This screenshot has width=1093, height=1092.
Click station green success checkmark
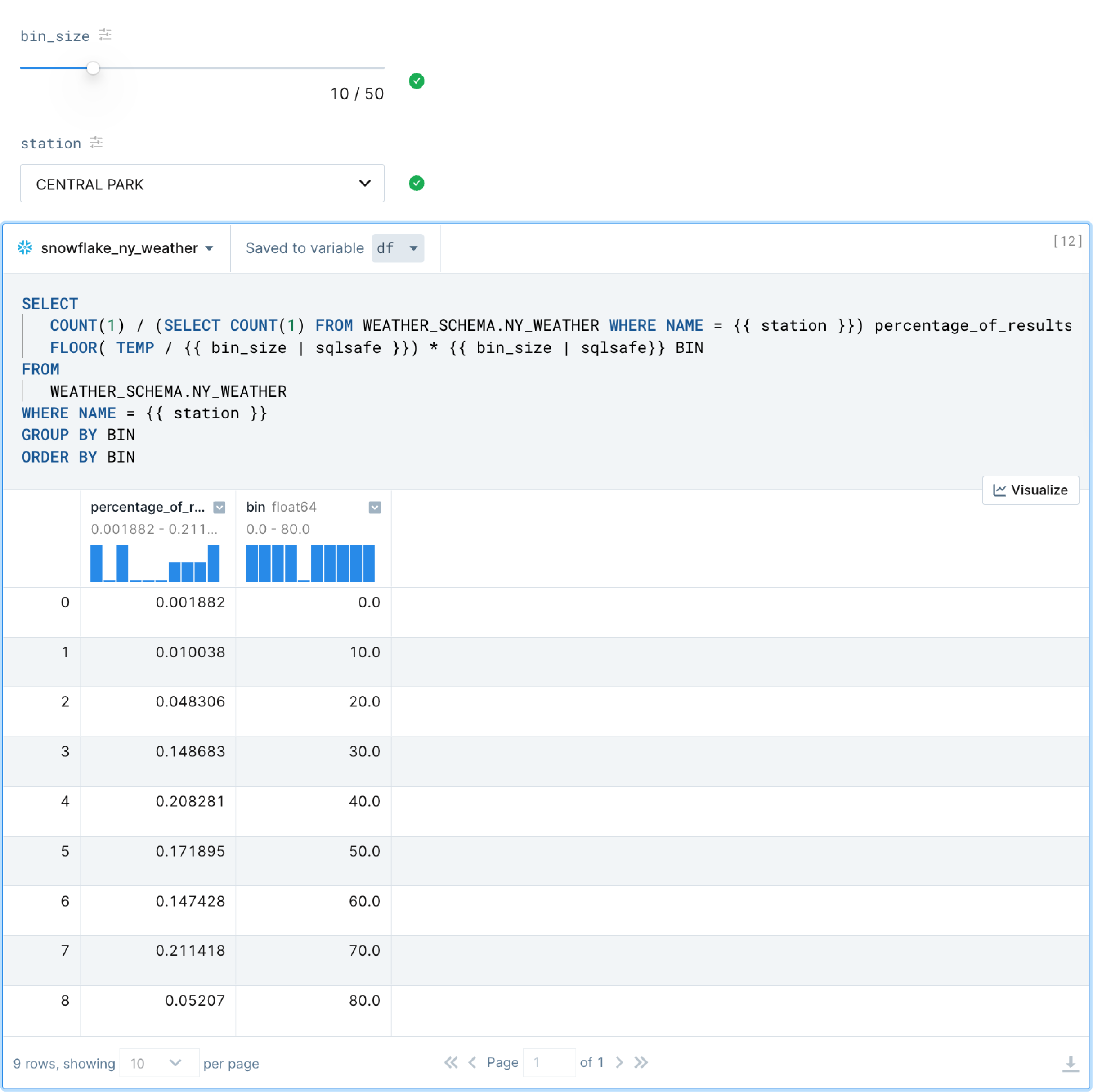[417, 183]
